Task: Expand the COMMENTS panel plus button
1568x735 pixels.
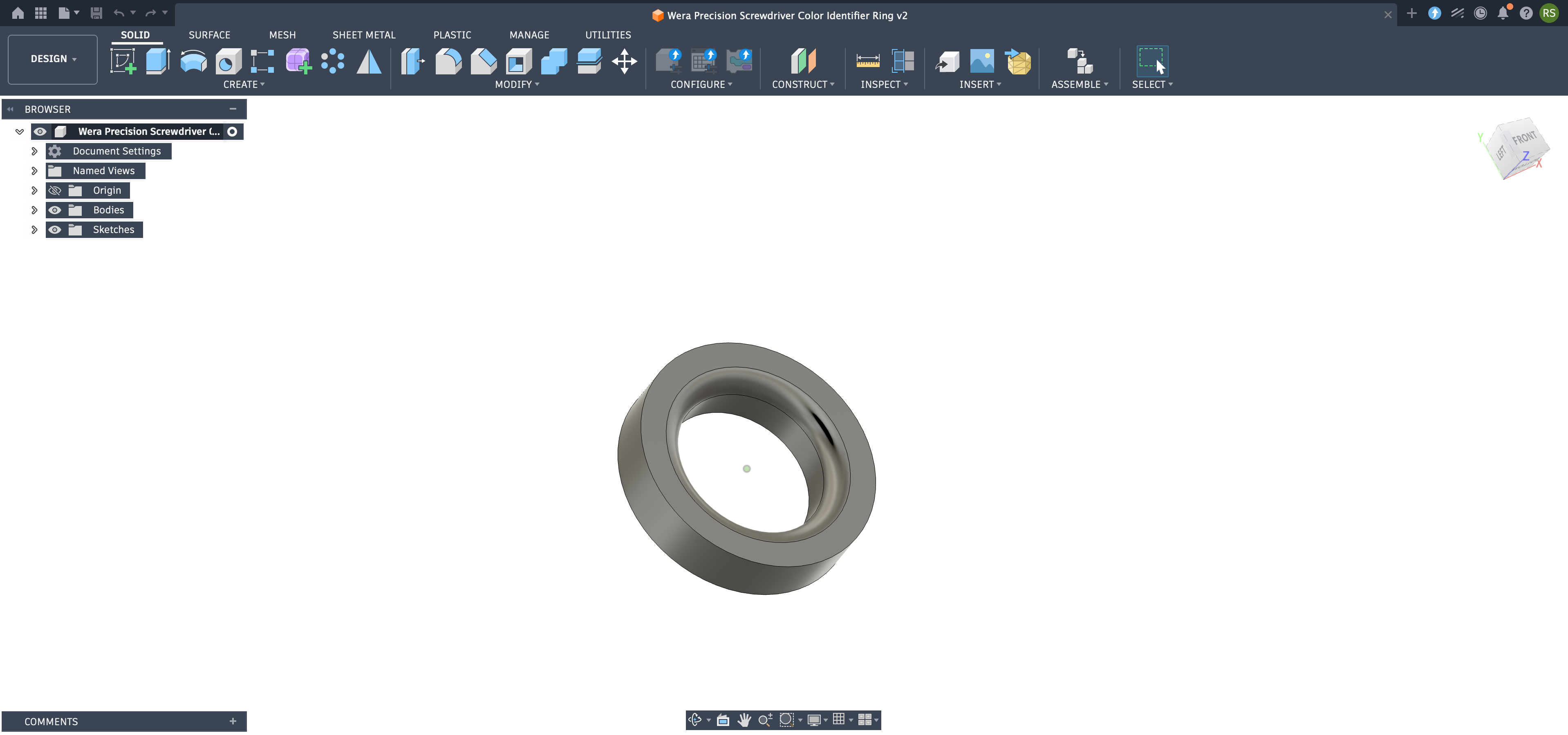Action: (233, 721)
